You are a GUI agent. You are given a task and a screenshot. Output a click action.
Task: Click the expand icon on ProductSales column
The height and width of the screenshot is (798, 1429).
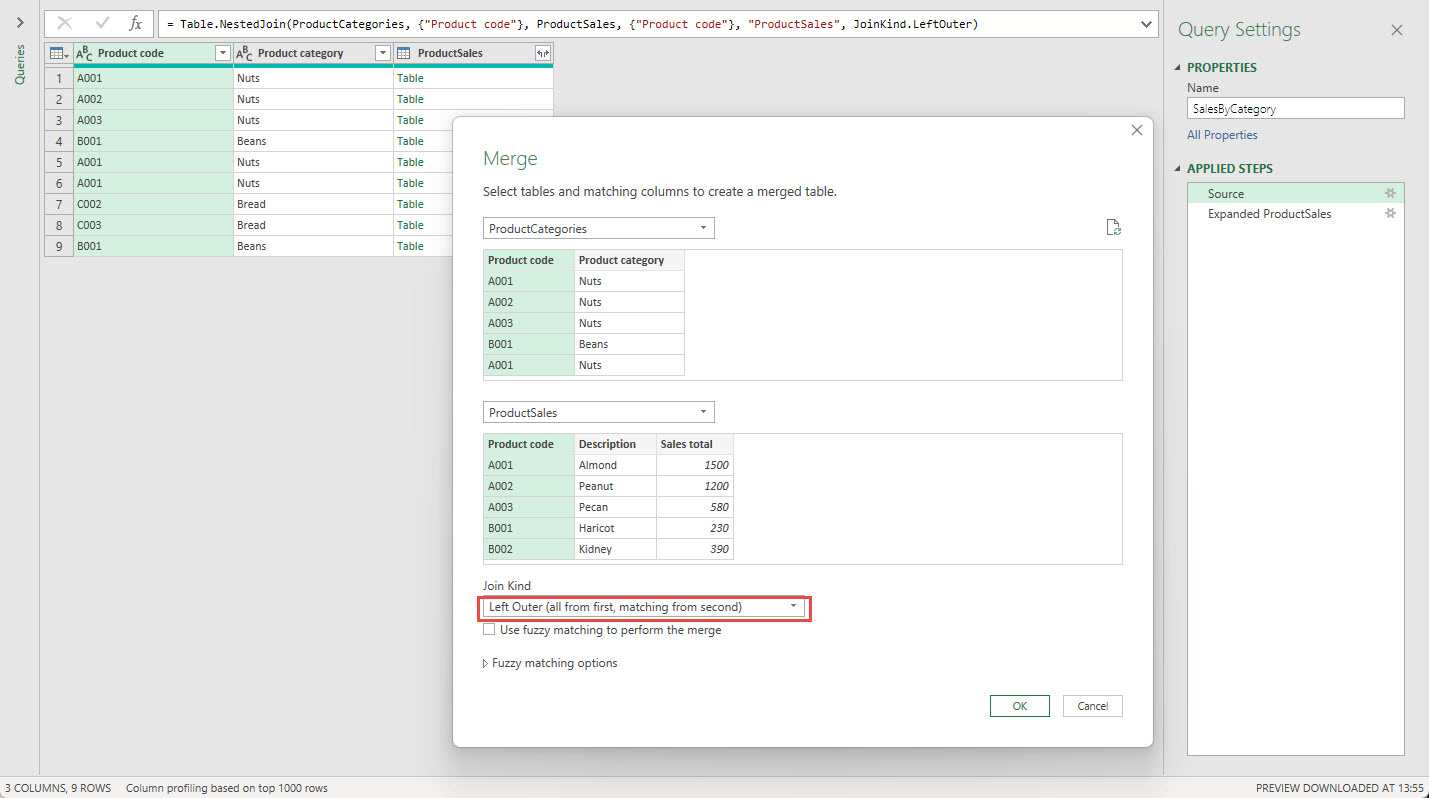[542, 54]
